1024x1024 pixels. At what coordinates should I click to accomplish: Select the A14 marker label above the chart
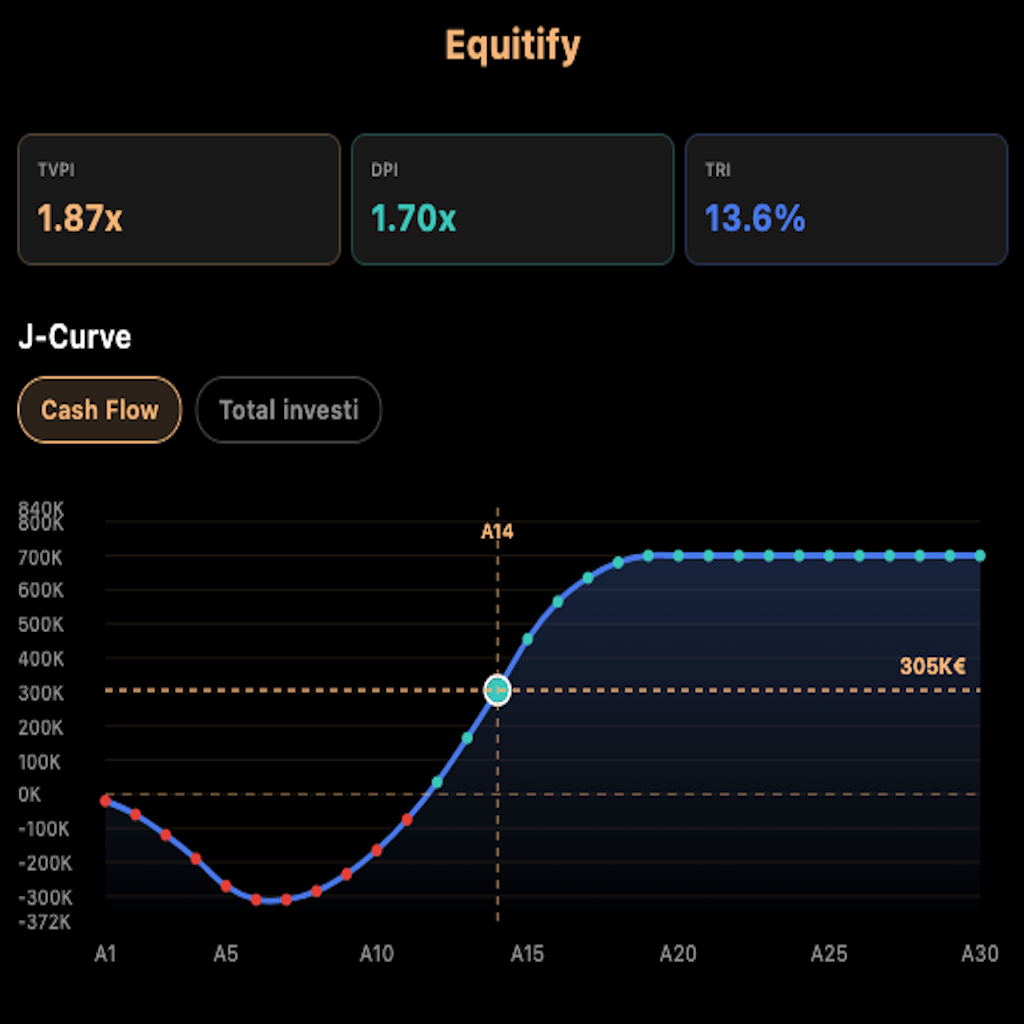497,530
